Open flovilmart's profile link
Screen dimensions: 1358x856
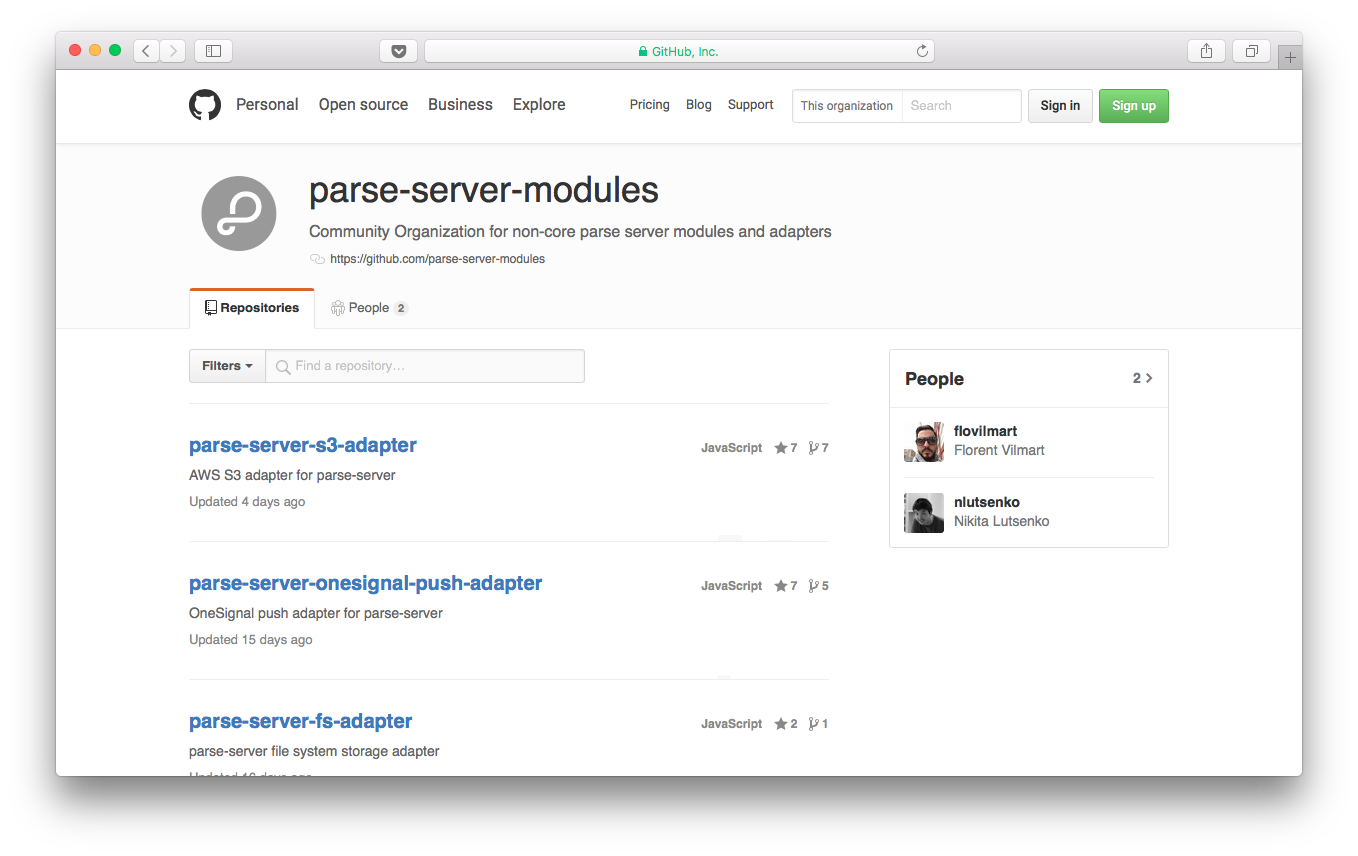[x=986, y=431]
